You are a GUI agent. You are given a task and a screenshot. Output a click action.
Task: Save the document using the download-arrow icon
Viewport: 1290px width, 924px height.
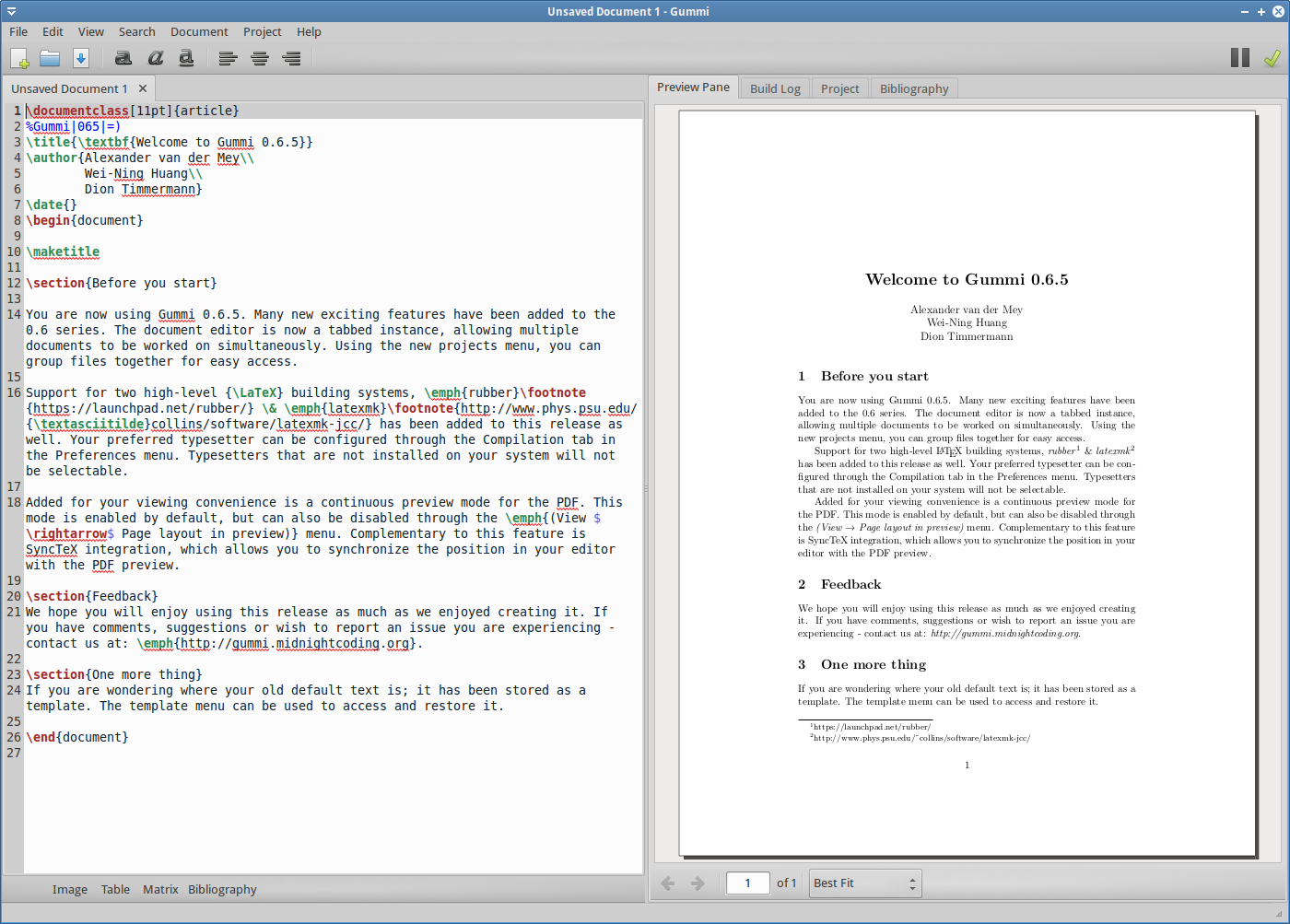click(x=81, y=58)
